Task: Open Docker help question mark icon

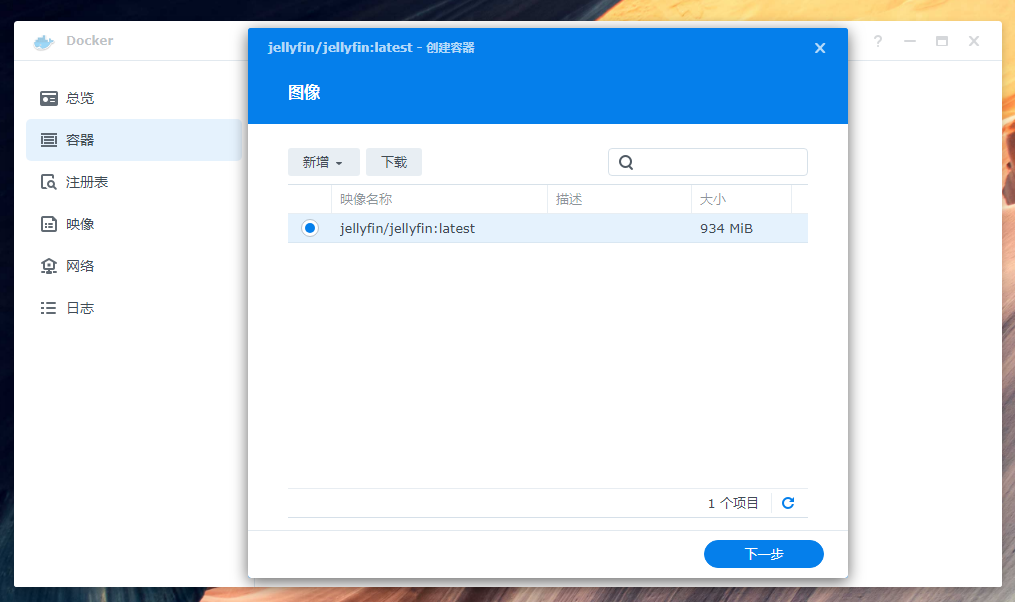Action: [878, 41]
